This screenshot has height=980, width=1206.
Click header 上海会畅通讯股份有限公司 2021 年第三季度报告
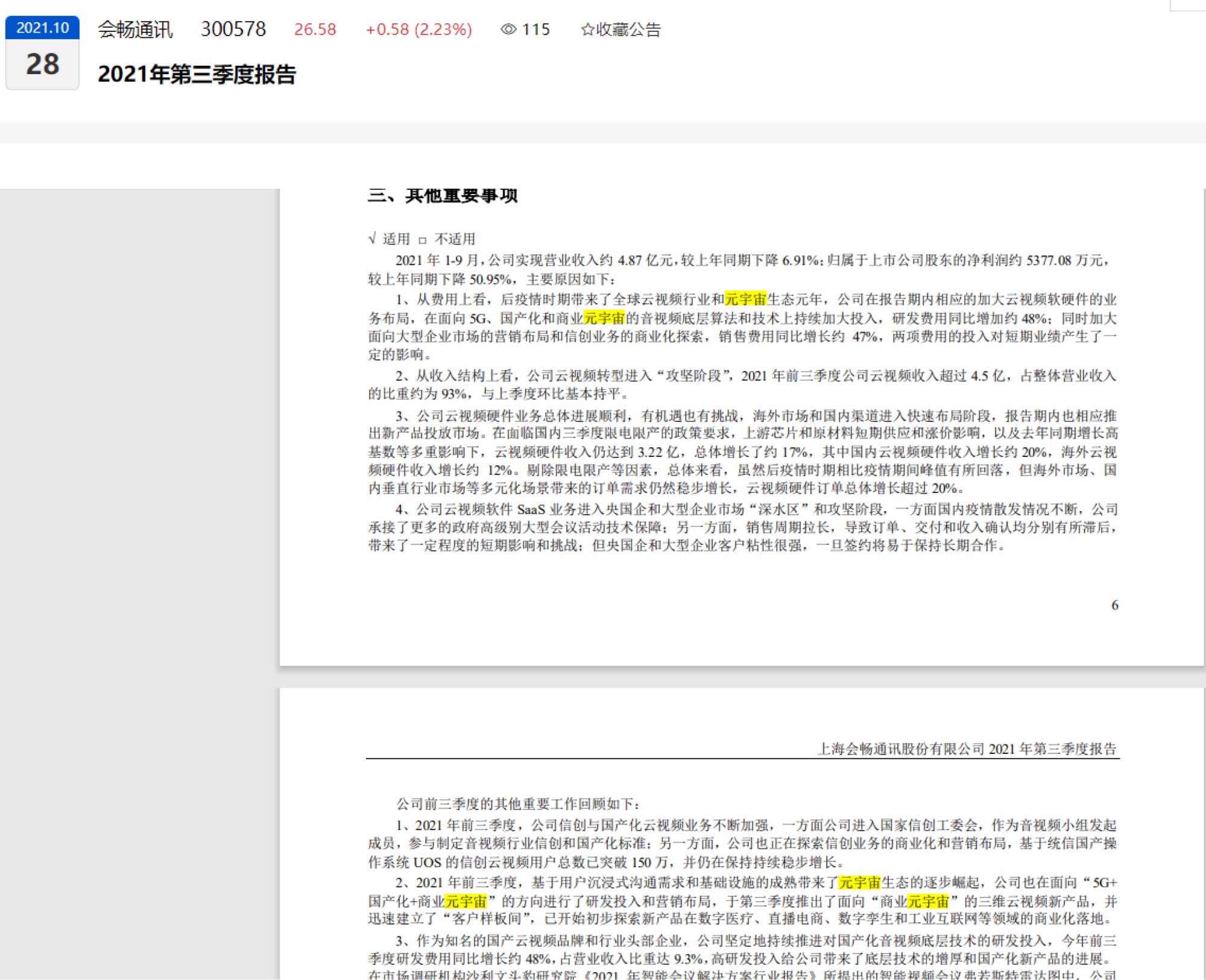click(x=967, y=749)
